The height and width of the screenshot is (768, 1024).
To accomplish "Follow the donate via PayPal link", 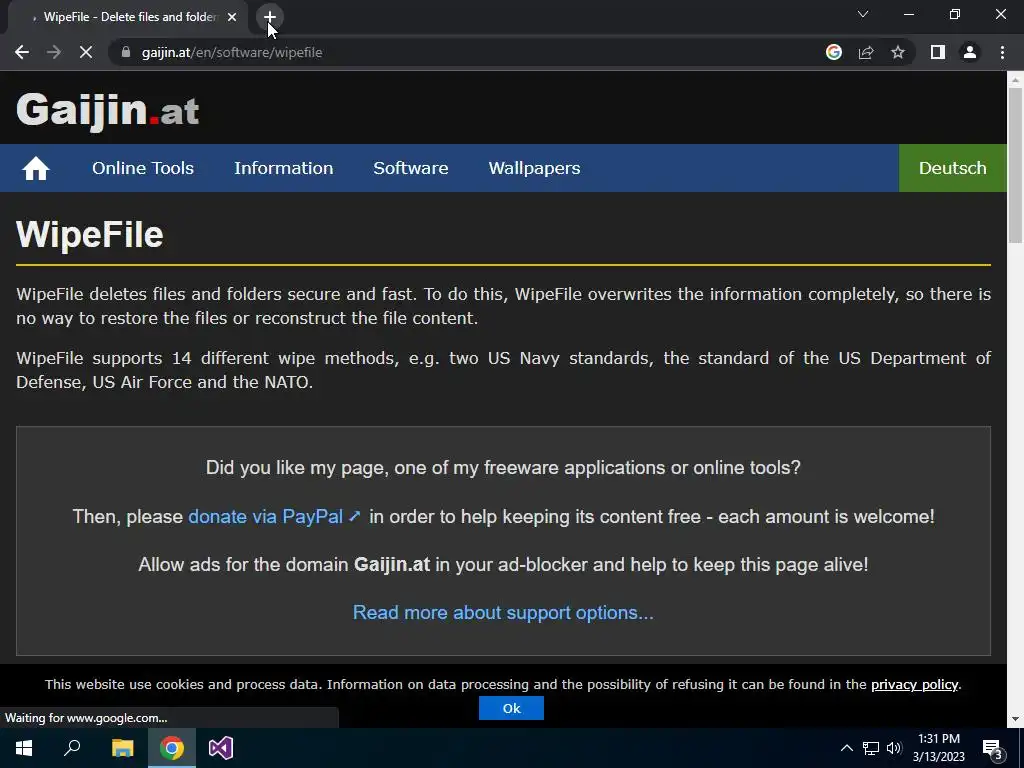I will [274, 517].
